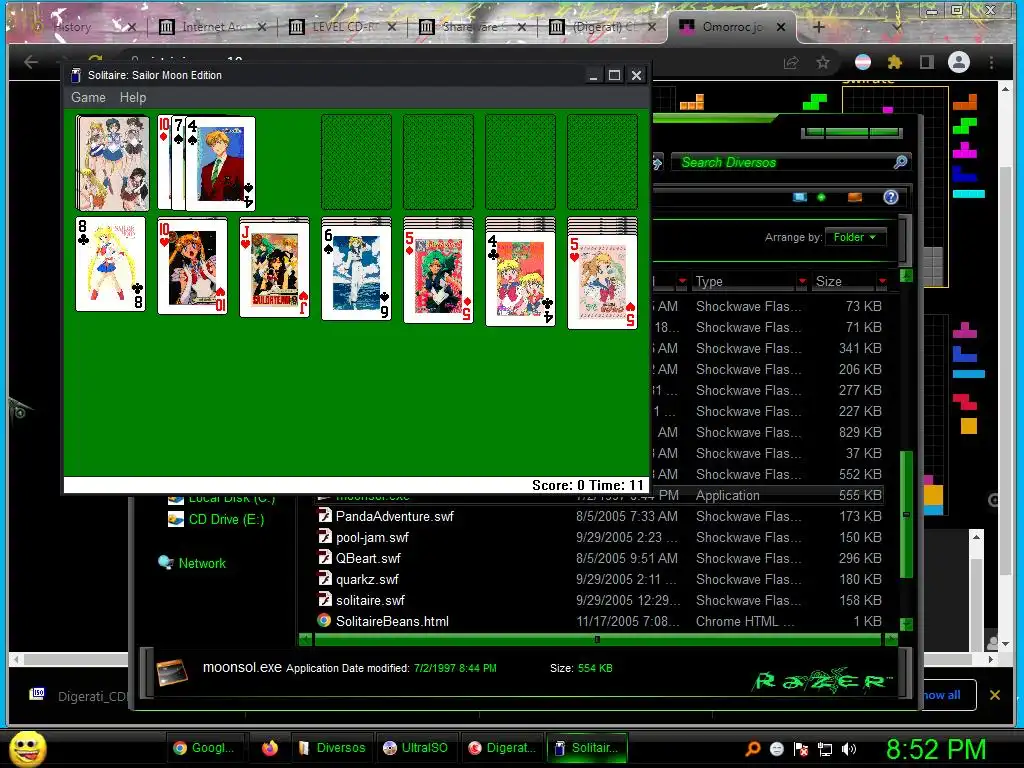The width and height of the screenshot is (1024, 768).
Task: Open the Firefox taskbar icon
Action: (x=270, y=748)
